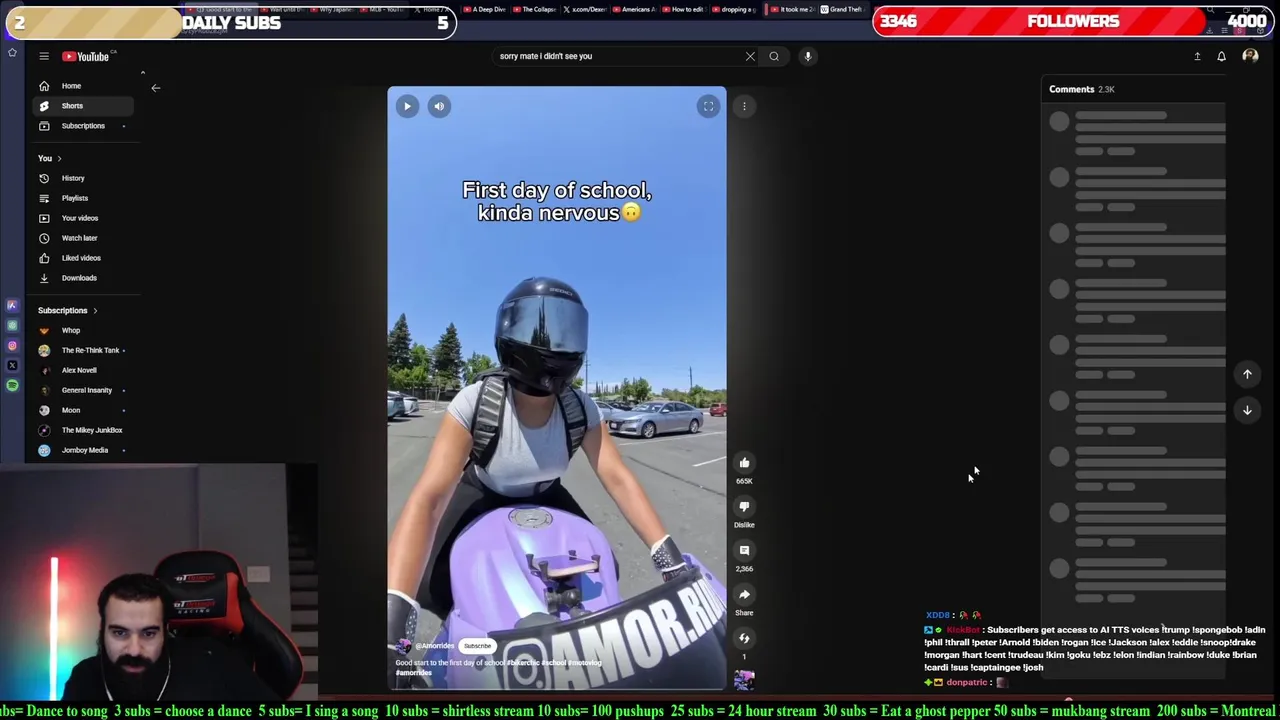Open the Instagram icon in the browser sidebar
Viewport: 1280px width, 720px height.
(x=12, y=346)
